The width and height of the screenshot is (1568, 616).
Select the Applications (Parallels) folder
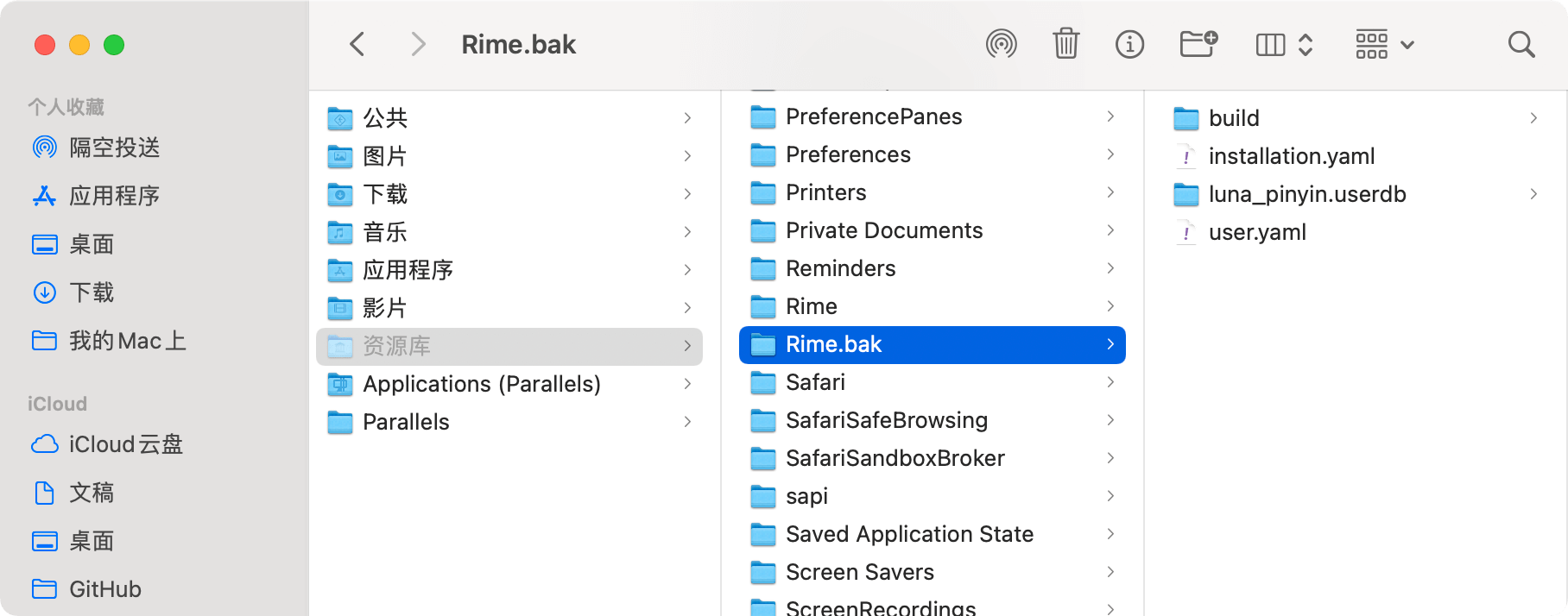pos(509,384)
